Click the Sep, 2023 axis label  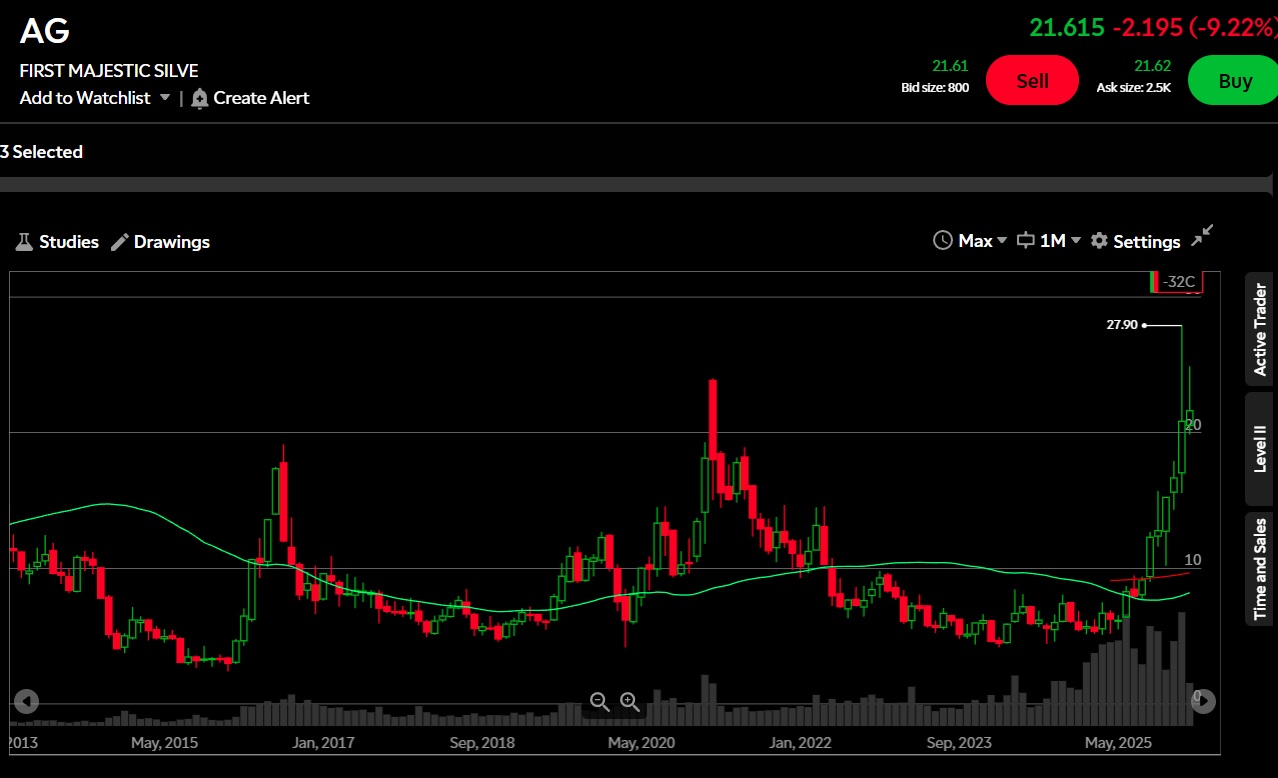[x=959, y=743]
